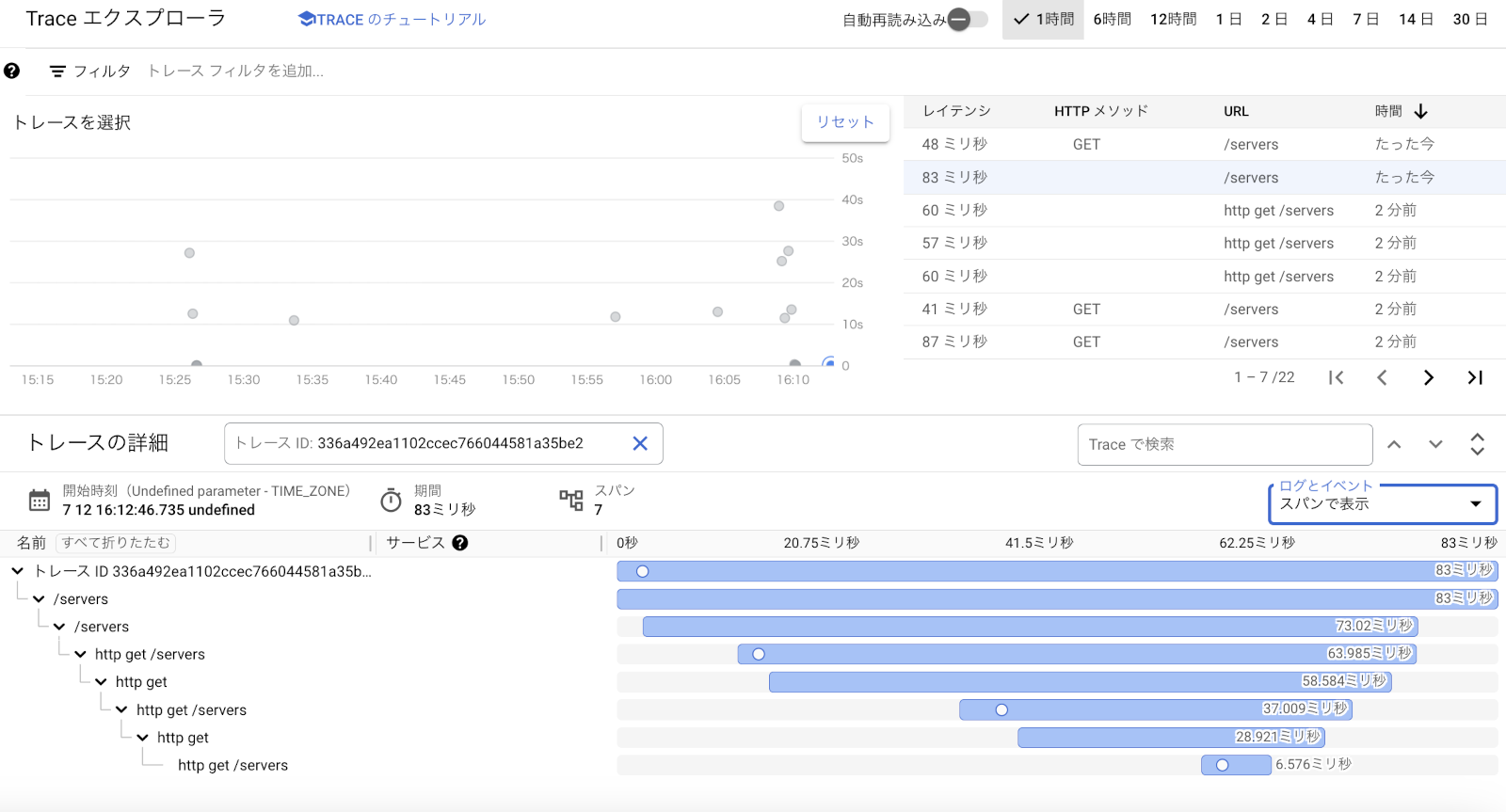
Task: Go to the first page of traces
Action: point(1336,377)
